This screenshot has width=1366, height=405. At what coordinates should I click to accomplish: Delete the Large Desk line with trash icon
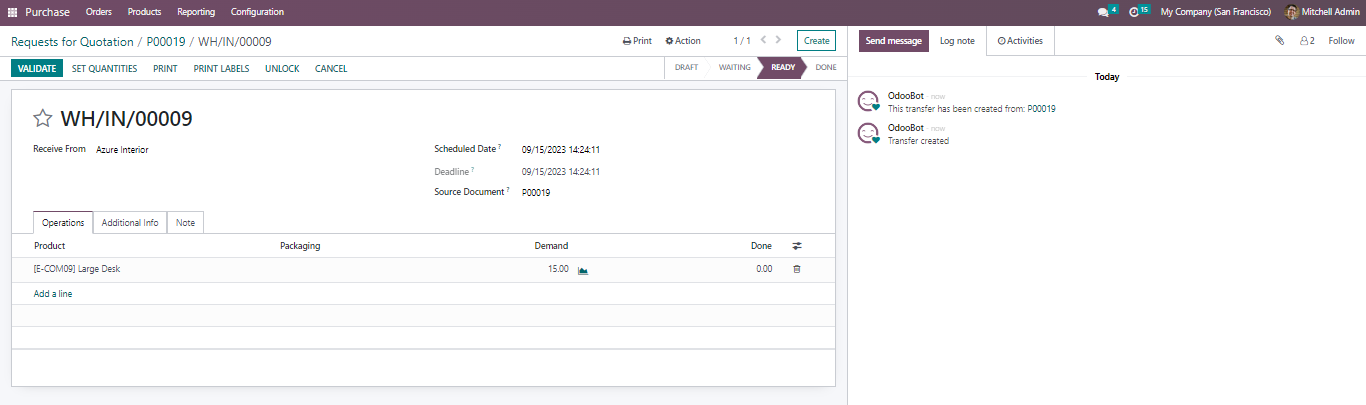tap(797, 269)
